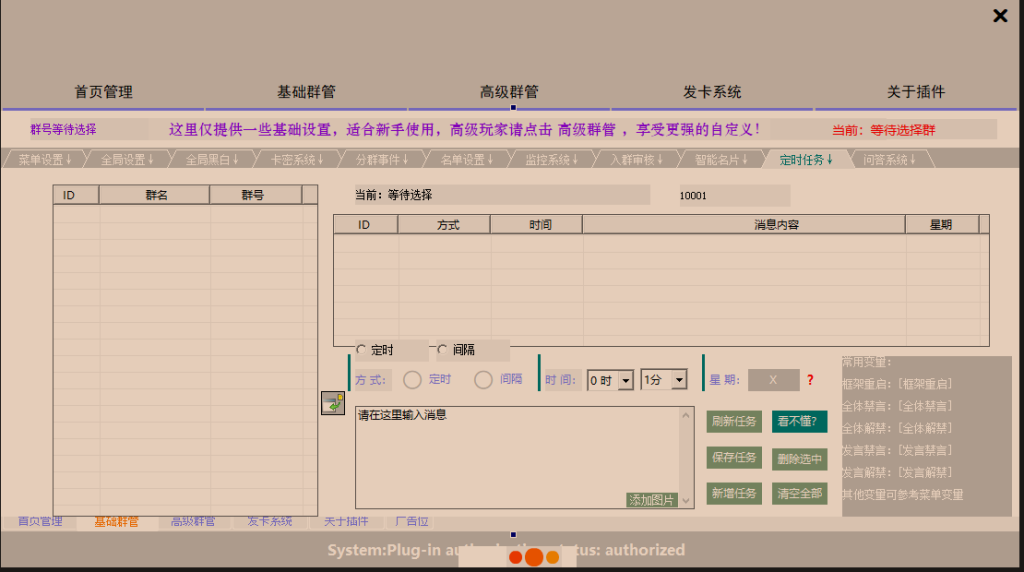Click the bottom 关于插件 tab

tap(346, 522)
